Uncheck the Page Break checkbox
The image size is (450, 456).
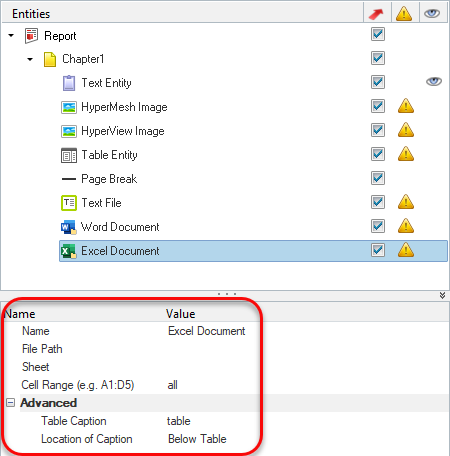point(378,178)
